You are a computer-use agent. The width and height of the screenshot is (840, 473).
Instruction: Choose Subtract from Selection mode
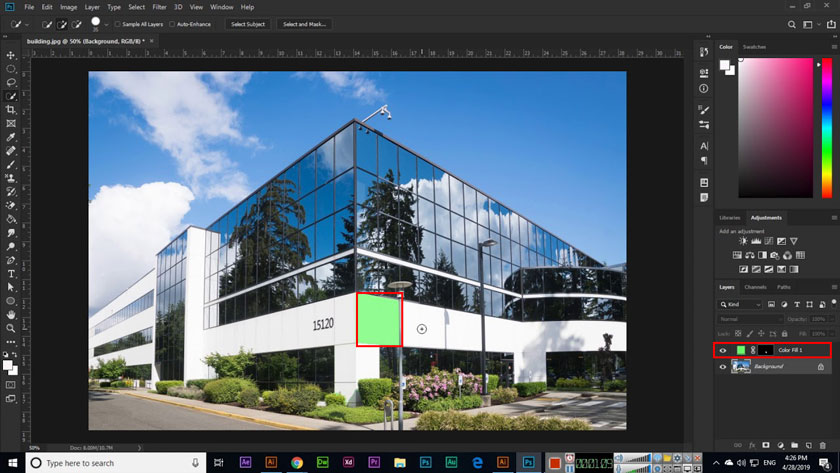[x=77, y=24]
